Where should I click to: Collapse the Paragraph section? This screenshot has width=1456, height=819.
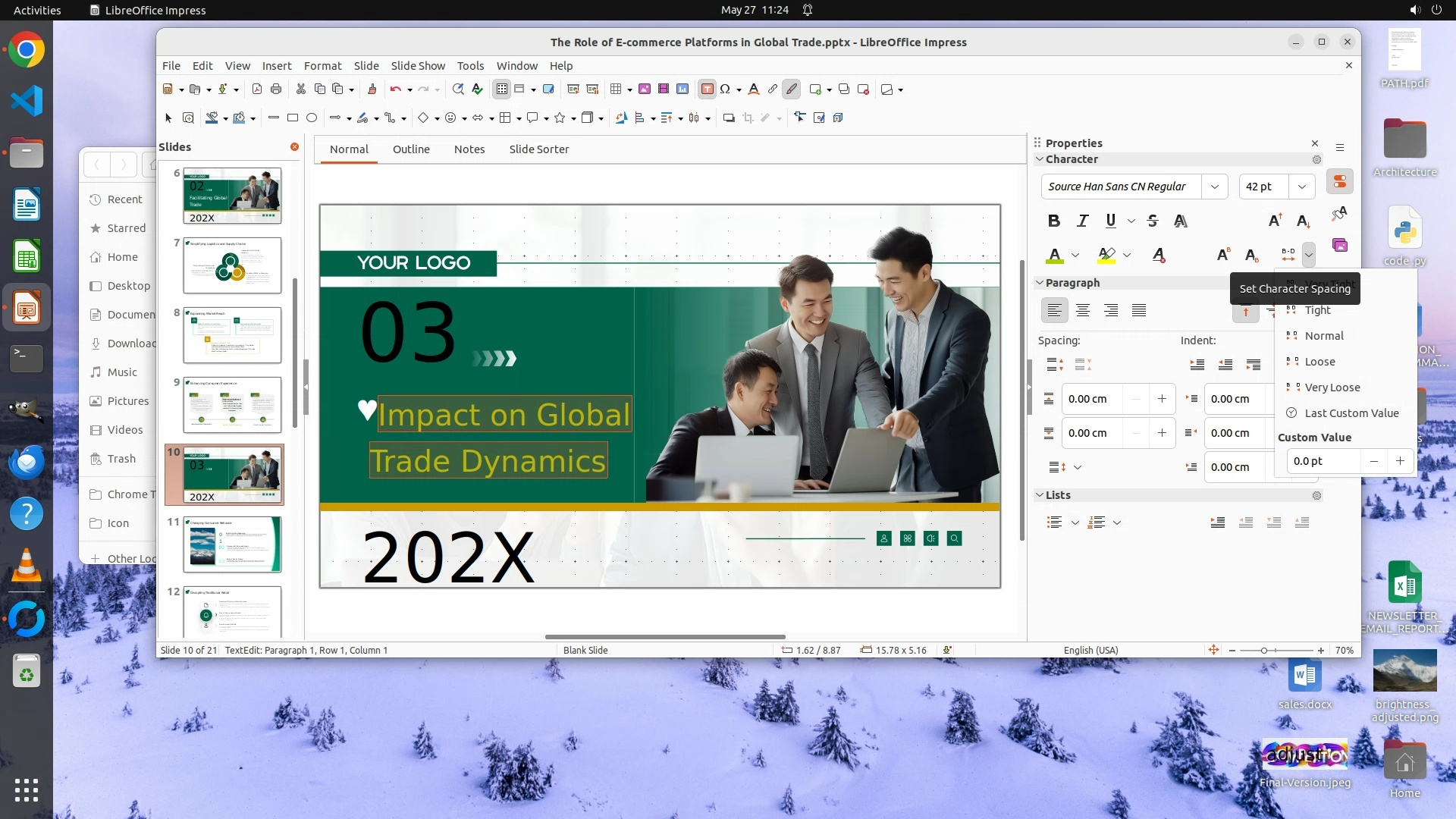tap(1040, 283)
